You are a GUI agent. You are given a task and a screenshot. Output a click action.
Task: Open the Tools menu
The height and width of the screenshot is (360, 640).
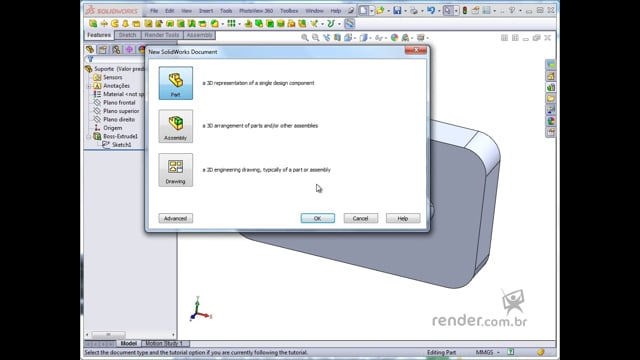click(x=226, y=11)
